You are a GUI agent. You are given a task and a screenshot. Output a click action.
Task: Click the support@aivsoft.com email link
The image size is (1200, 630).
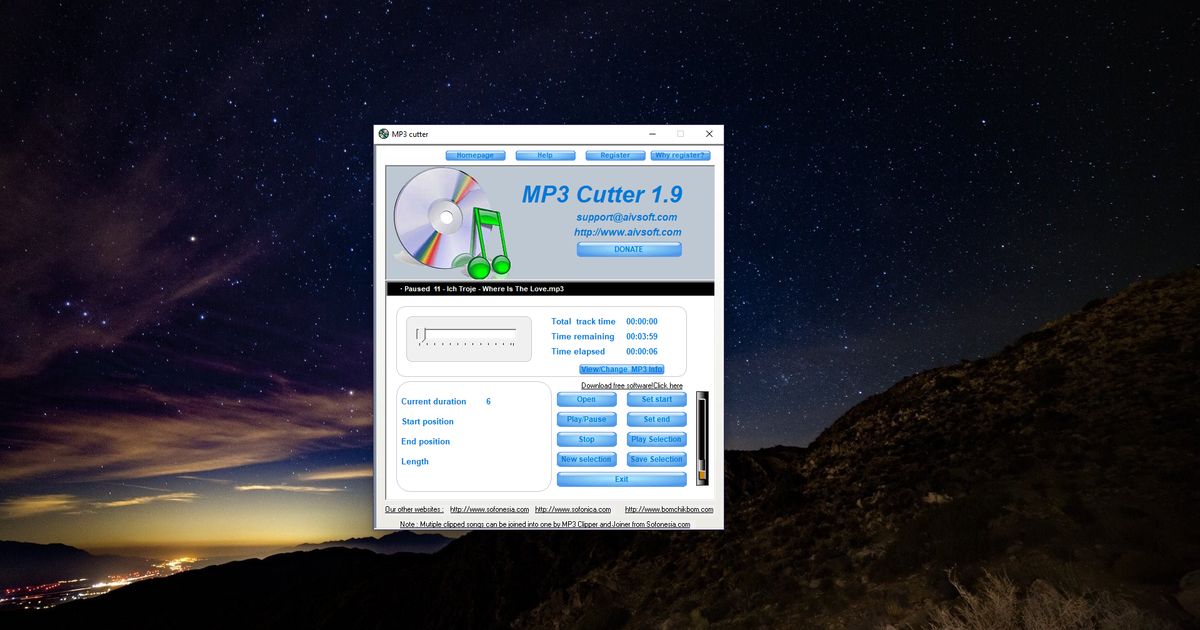click(x=627, y=217)
